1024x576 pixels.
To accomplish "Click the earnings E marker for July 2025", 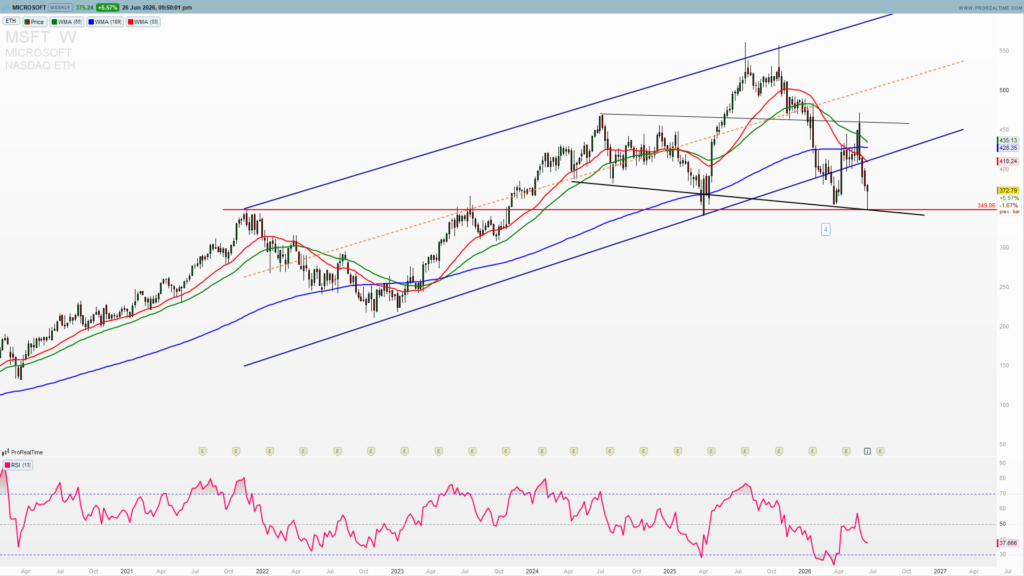I will [745, 451].
